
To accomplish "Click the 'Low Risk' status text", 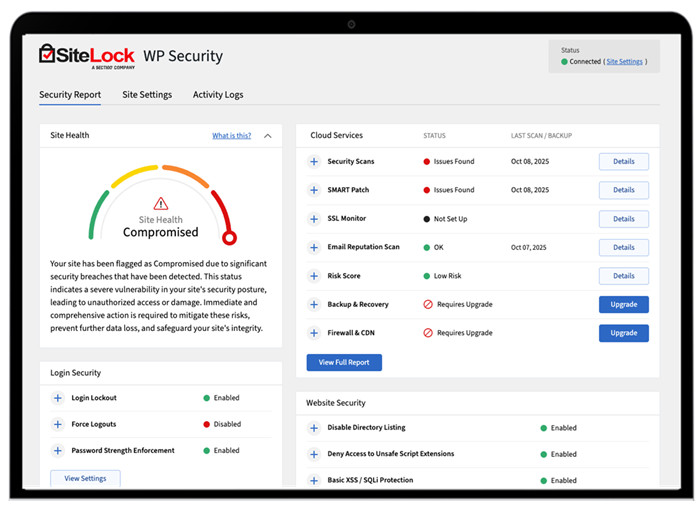I will pyautogui.click(x=448, y=276).
